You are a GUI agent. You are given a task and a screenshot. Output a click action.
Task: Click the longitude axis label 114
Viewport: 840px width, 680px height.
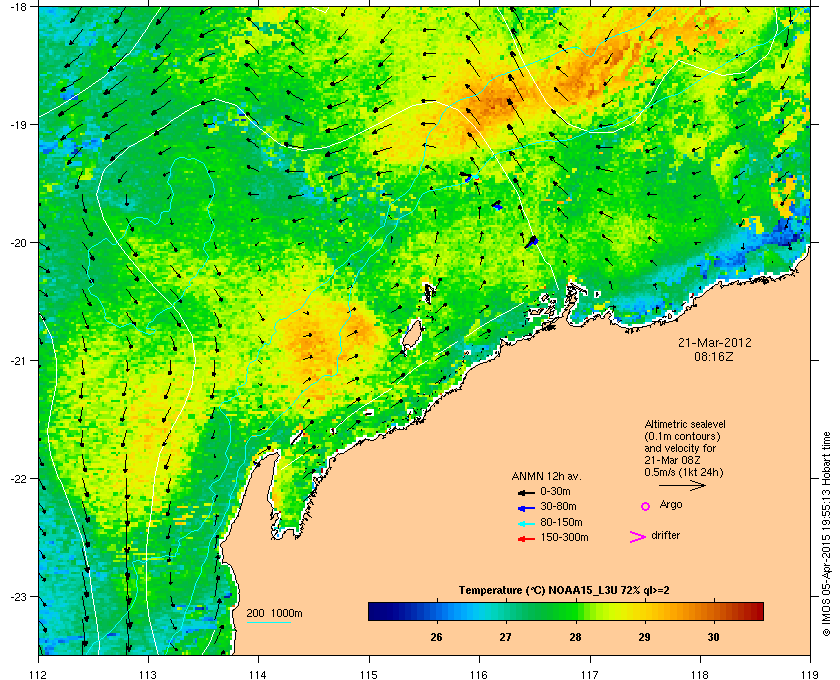pos(258,675)
